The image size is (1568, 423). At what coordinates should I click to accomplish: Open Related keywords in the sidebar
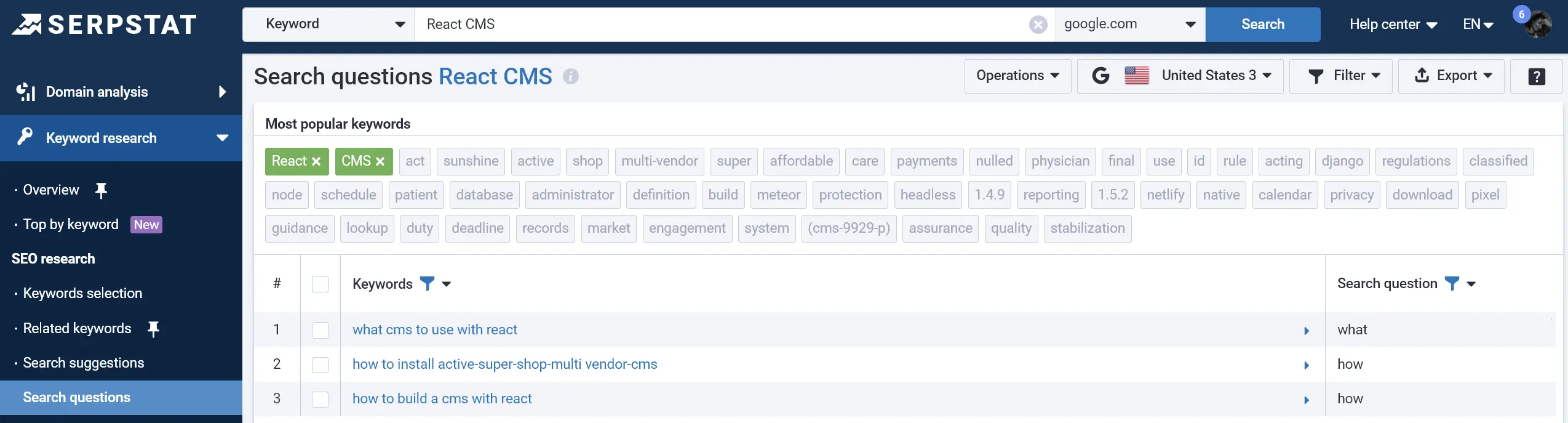[77, 329]
